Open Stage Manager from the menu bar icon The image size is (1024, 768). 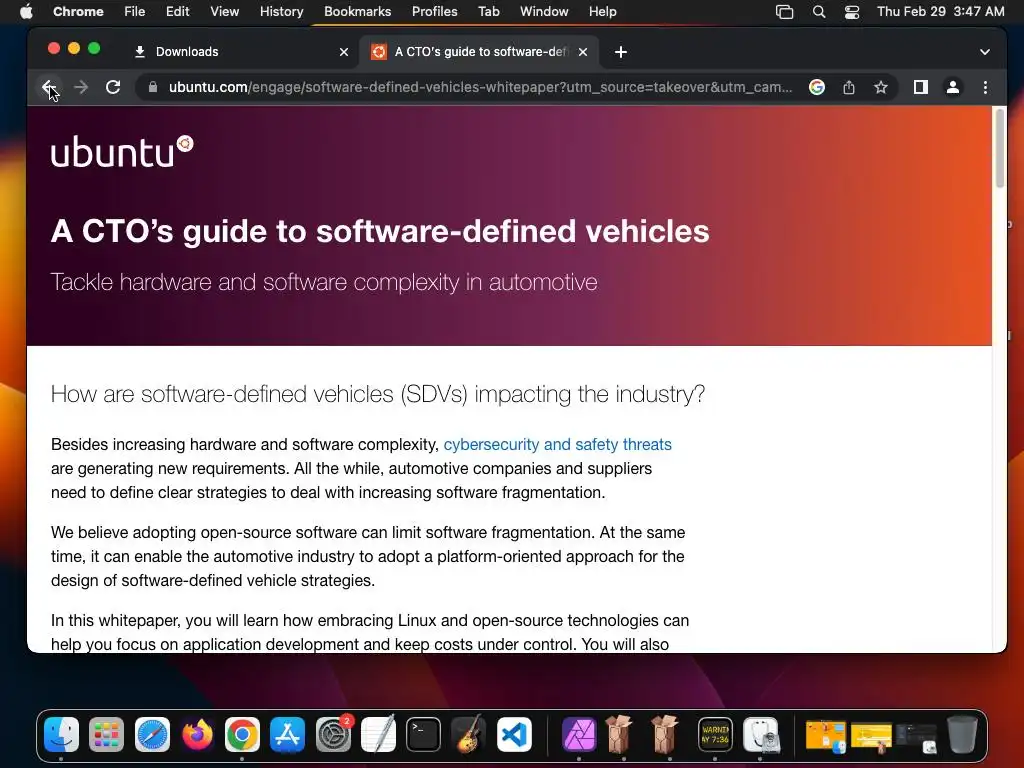tap(784, 12)
